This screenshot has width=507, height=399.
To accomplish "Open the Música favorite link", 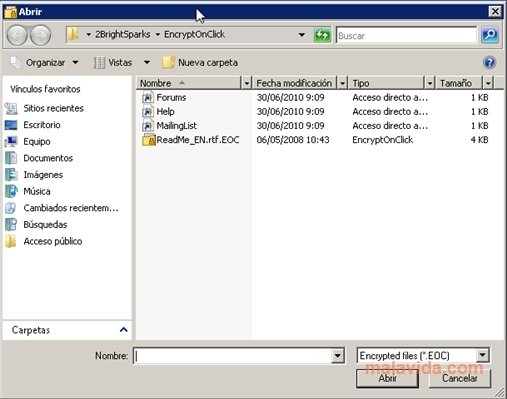I will [x=37, y=191].
